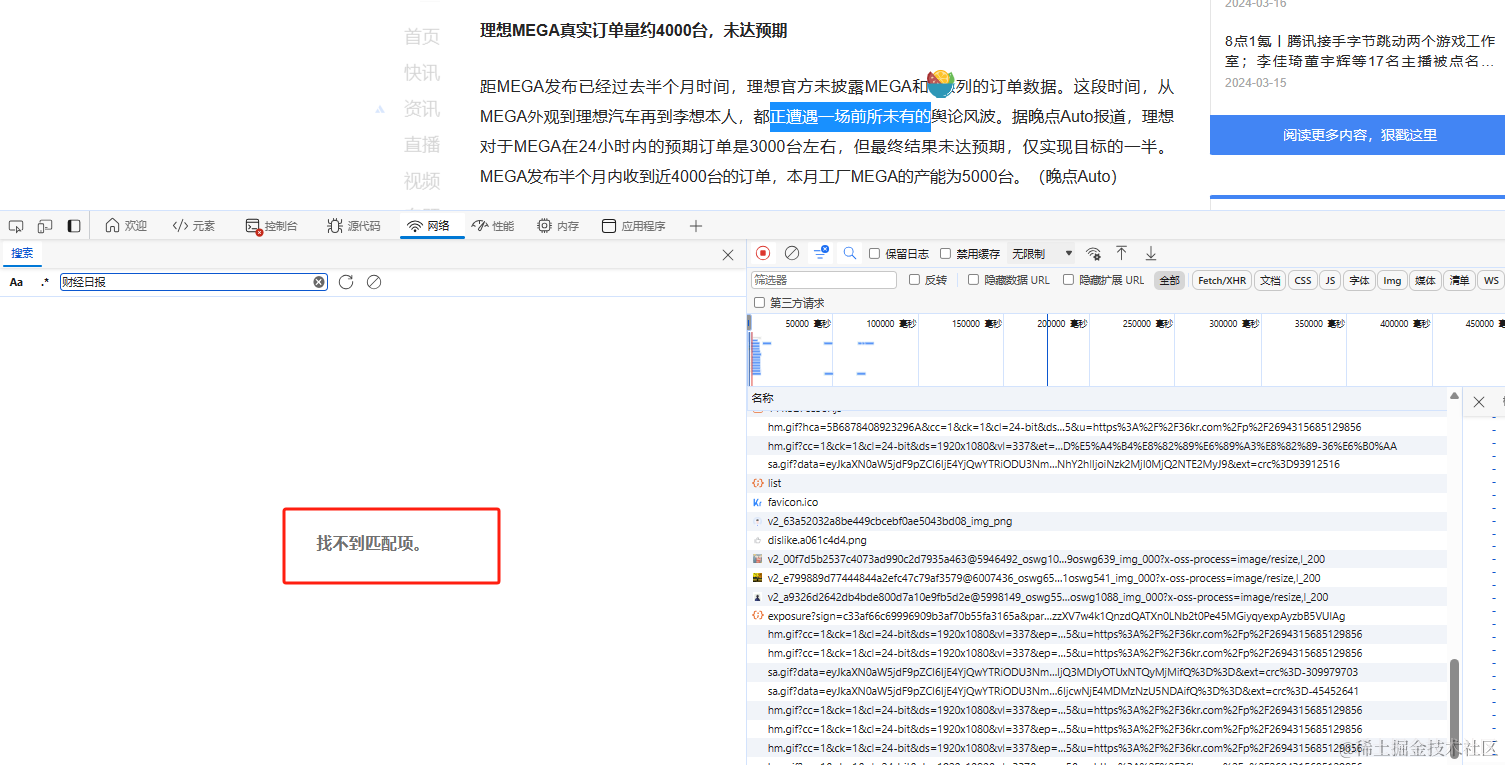Clear network log with the circle-slash icon
This screenshot has height=765, width=1505.
coord(792,253)
